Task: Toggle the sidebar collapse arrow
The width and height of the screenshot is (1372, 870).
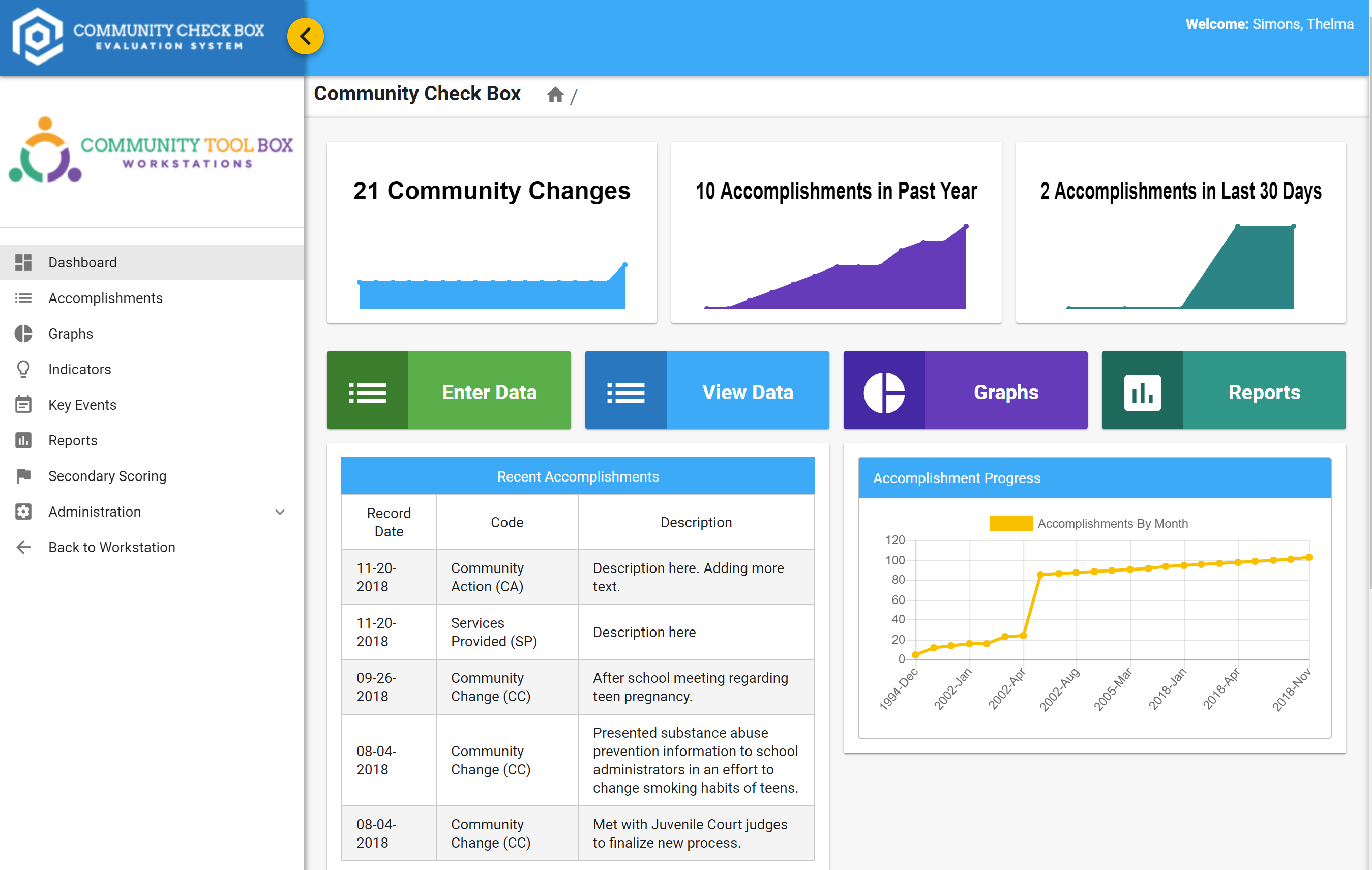Action: click(x=304, y=36)
